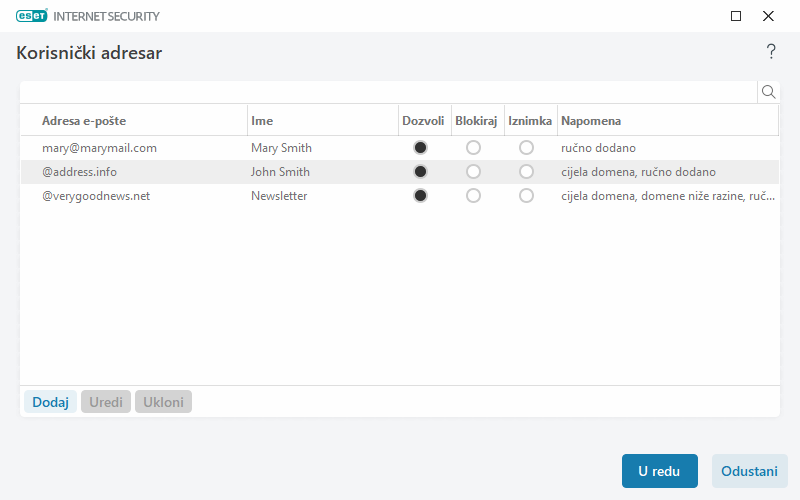Cancel with the Odustani button
800x500 pixels.
pos(749,471)
